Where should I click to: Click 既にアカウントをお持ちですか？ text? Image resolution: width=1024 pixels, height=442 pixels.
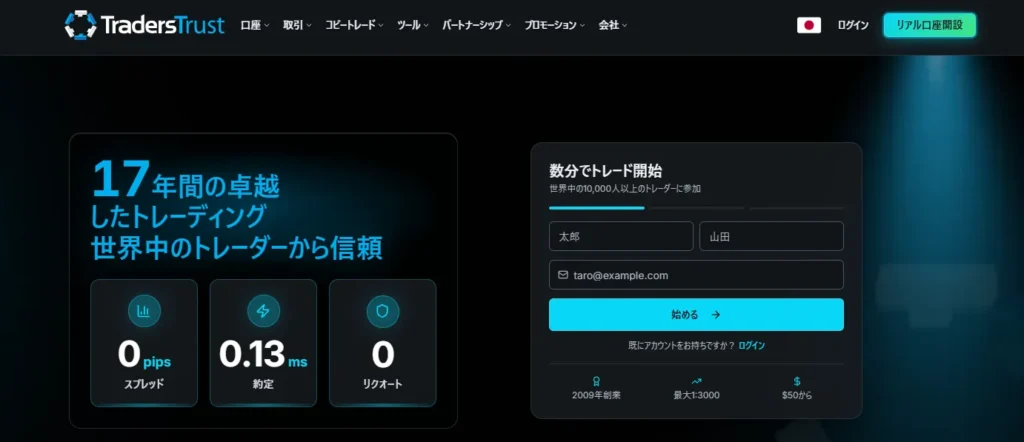[681, 345]
